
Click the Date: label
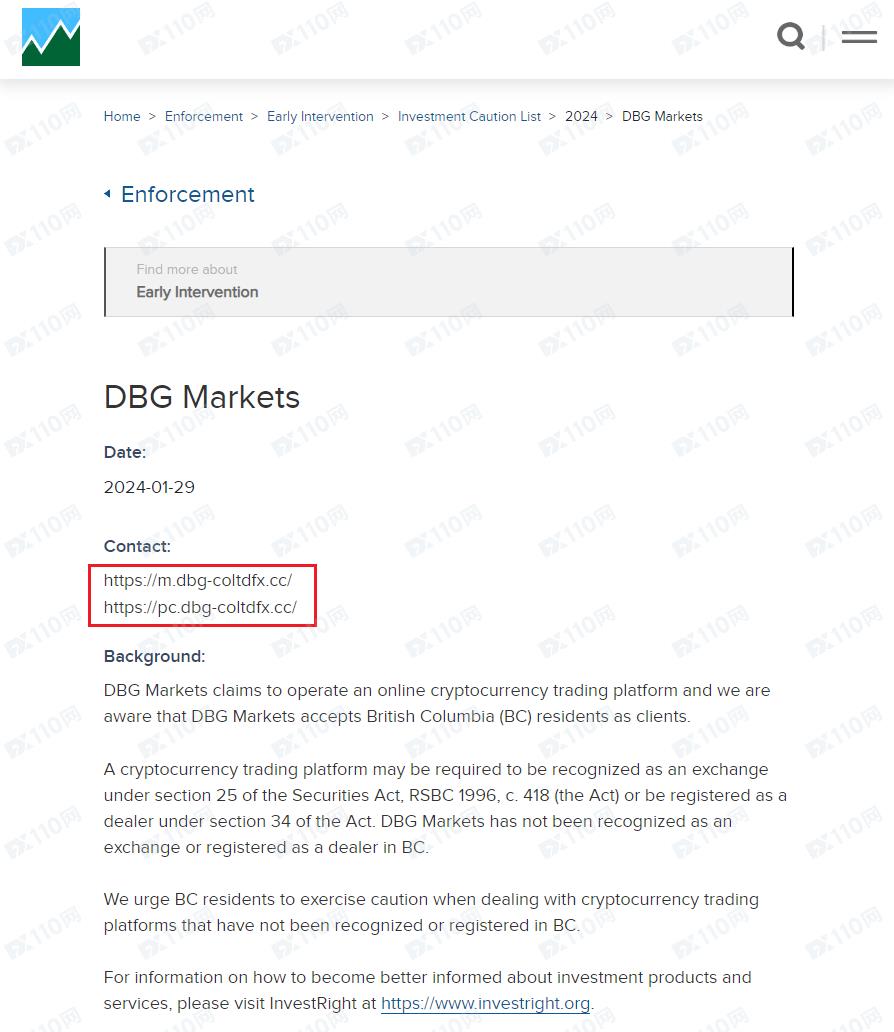pos(125,452)
